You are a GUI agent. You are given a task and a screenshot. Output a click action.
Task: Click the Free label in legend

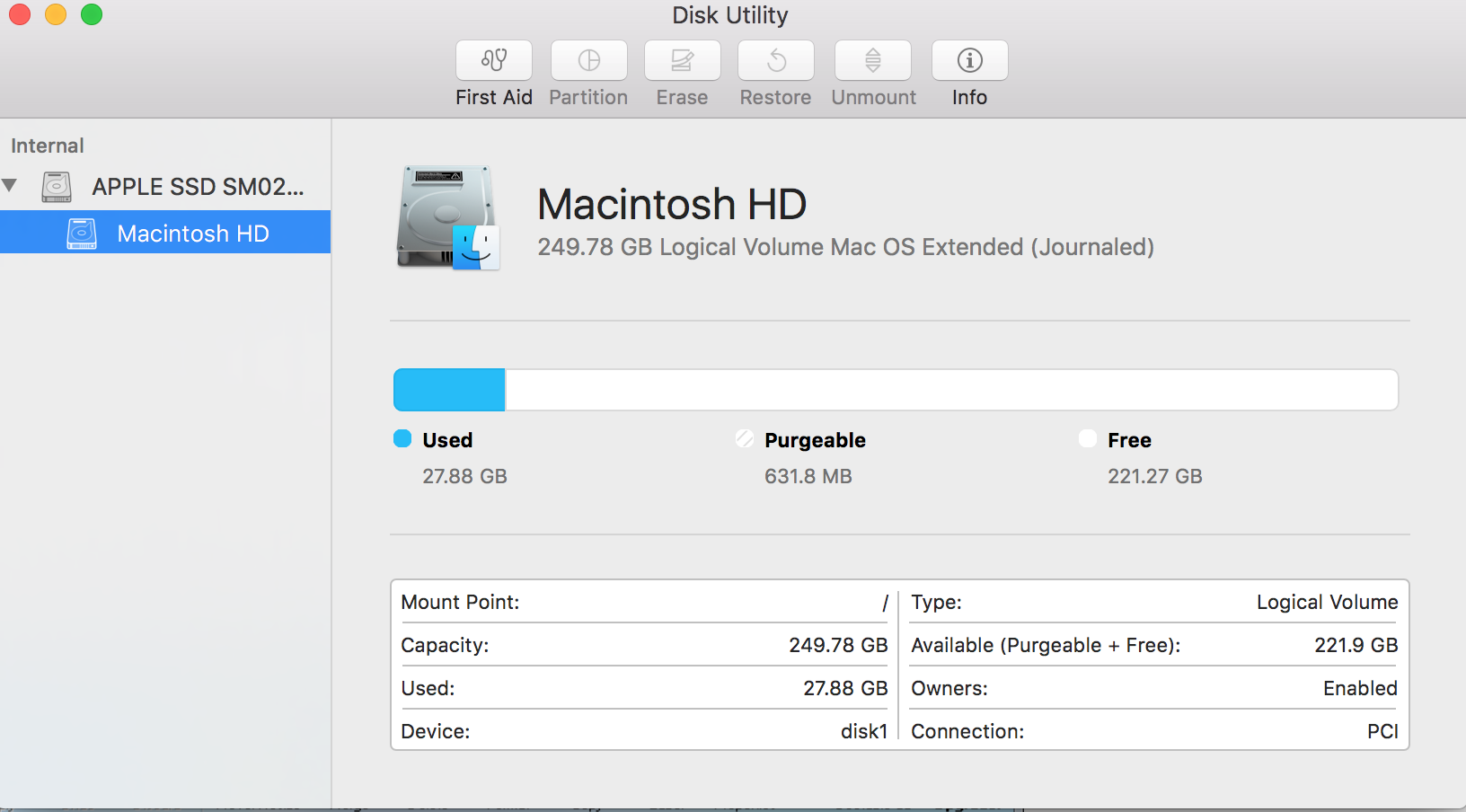pyautogui.click(x=1129, y=440)
